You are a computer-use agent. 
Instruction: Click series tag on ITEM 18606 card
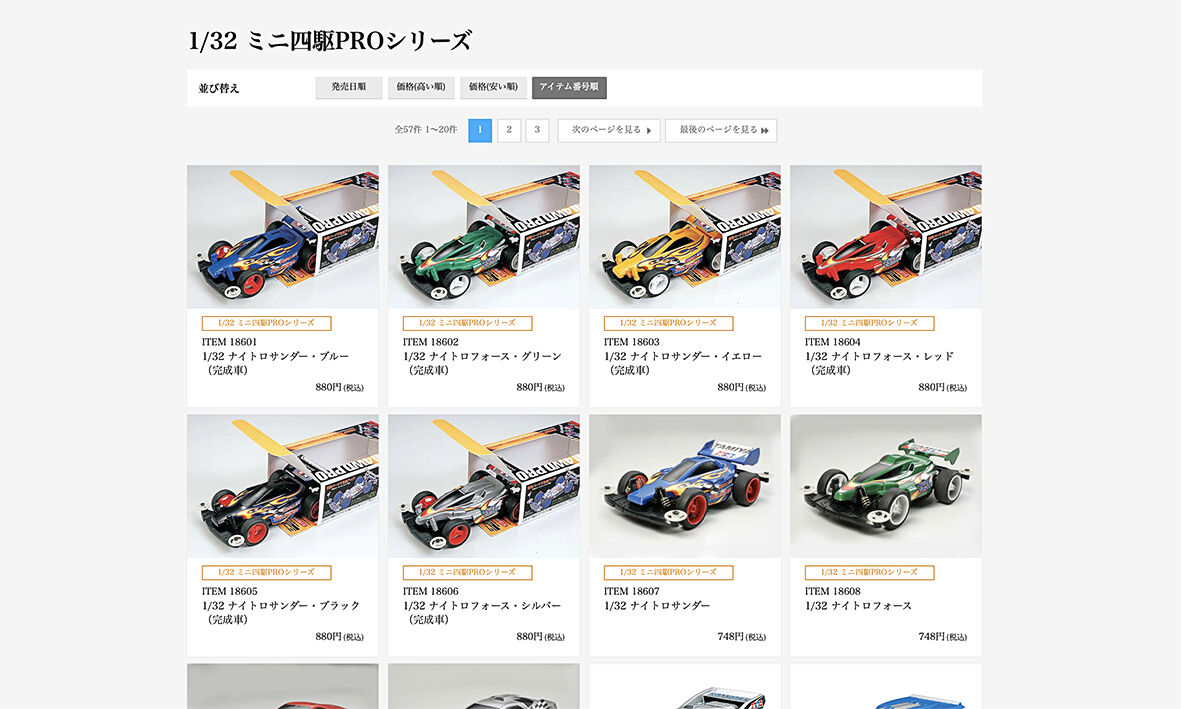coord(468,573)
